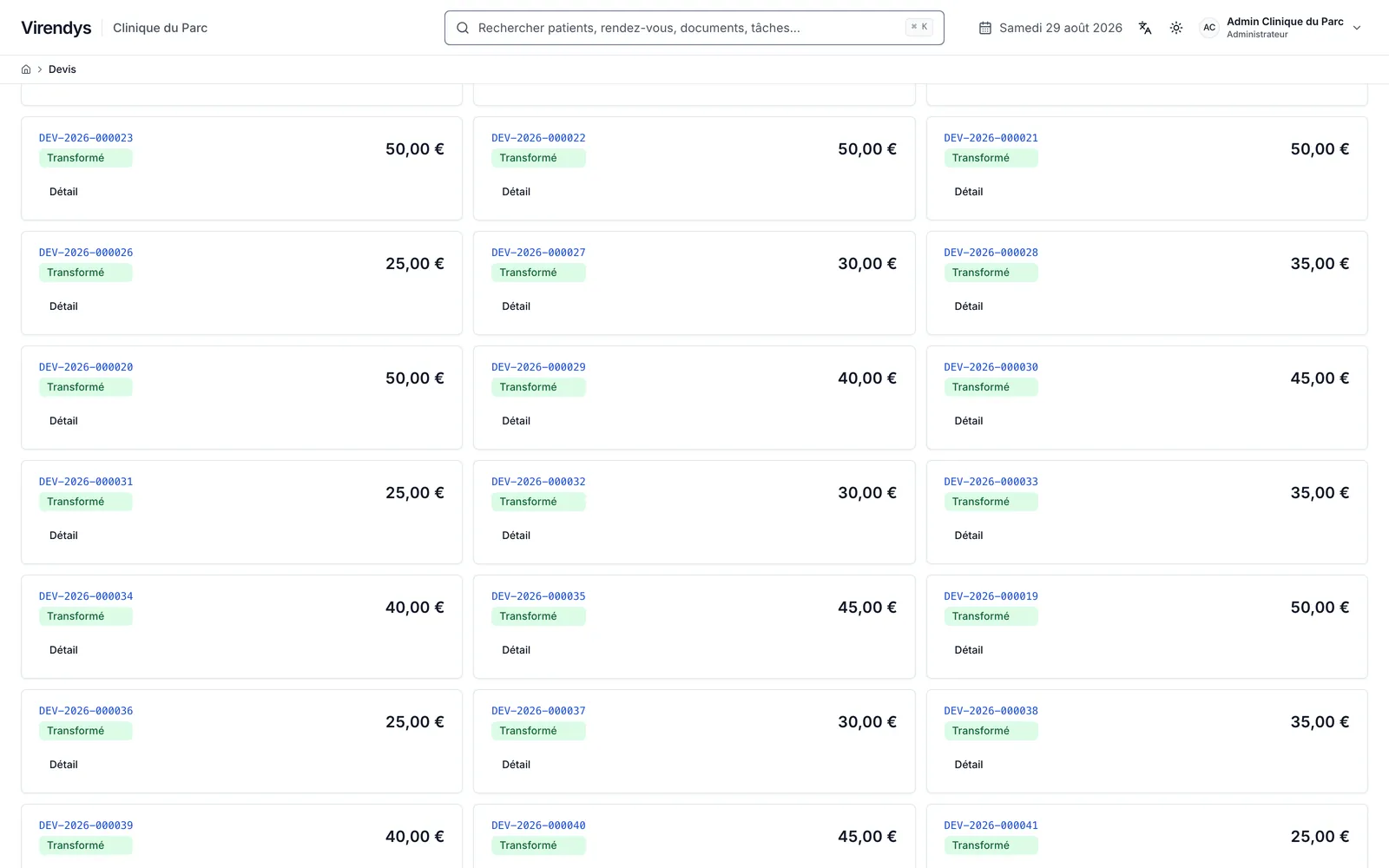Click the date Samedi 29 août 2026

coord(1061,28)
